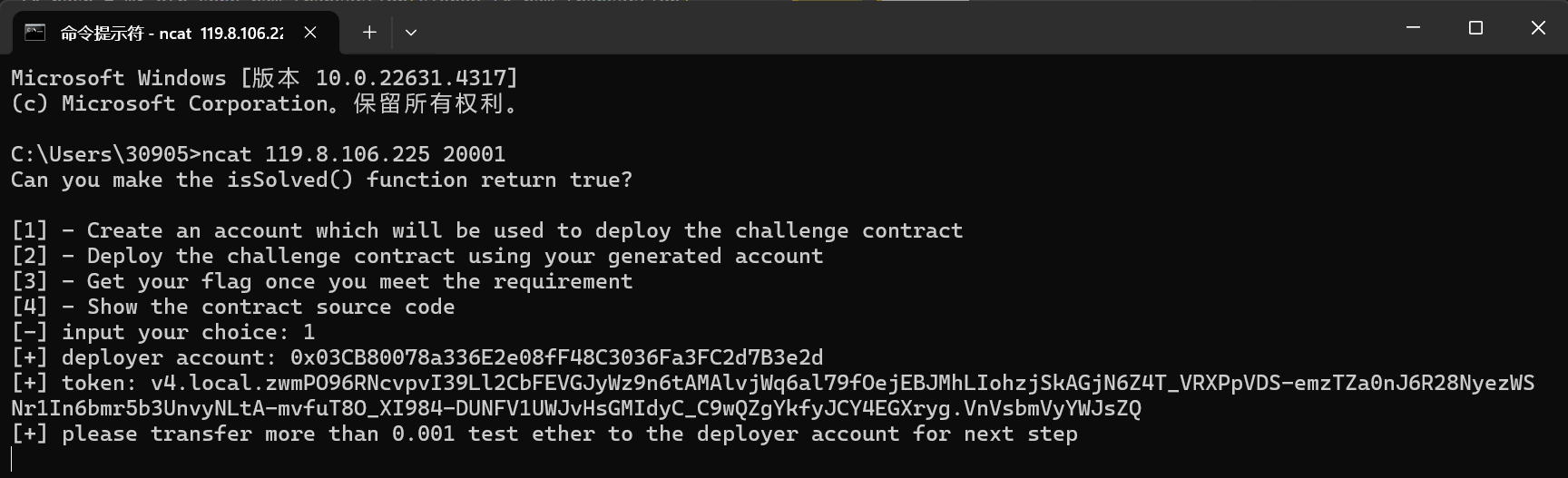This screenshot has width=1568, height=478.
Task: Minimize the terminal window
Action: pyautogui.click(x=1413, y=28)
